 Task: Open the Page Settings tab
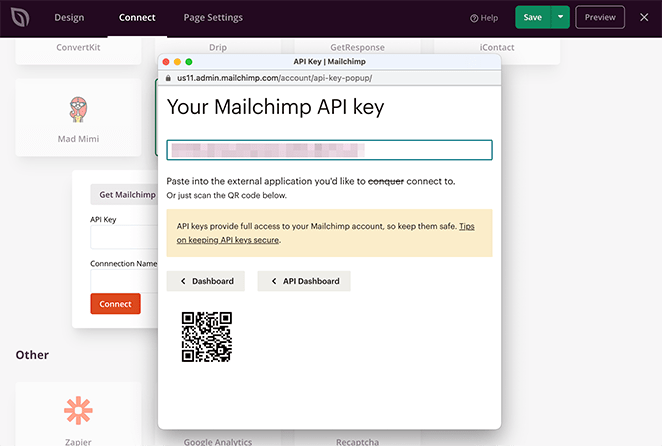[x=213, y=18]
